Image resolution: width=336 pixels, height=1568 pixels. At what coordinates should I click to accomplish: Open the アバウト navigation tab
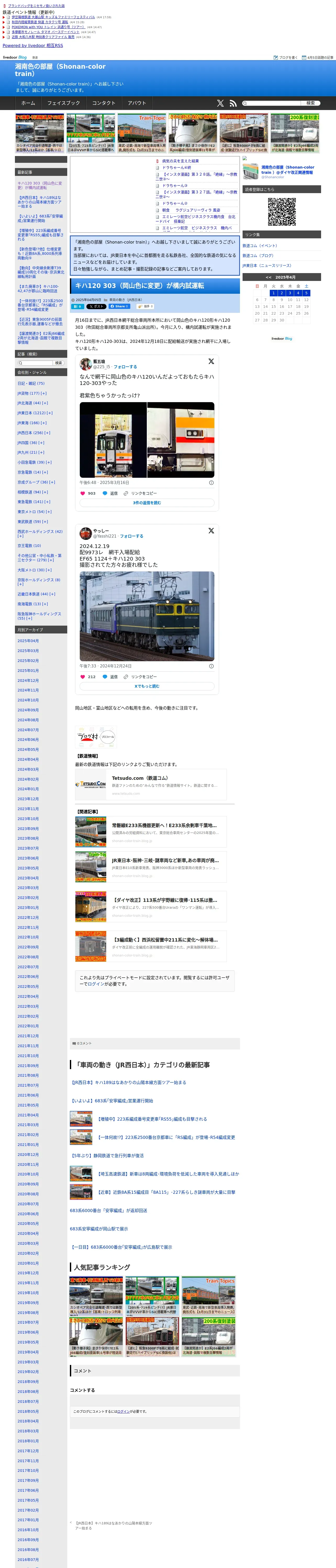137,103
